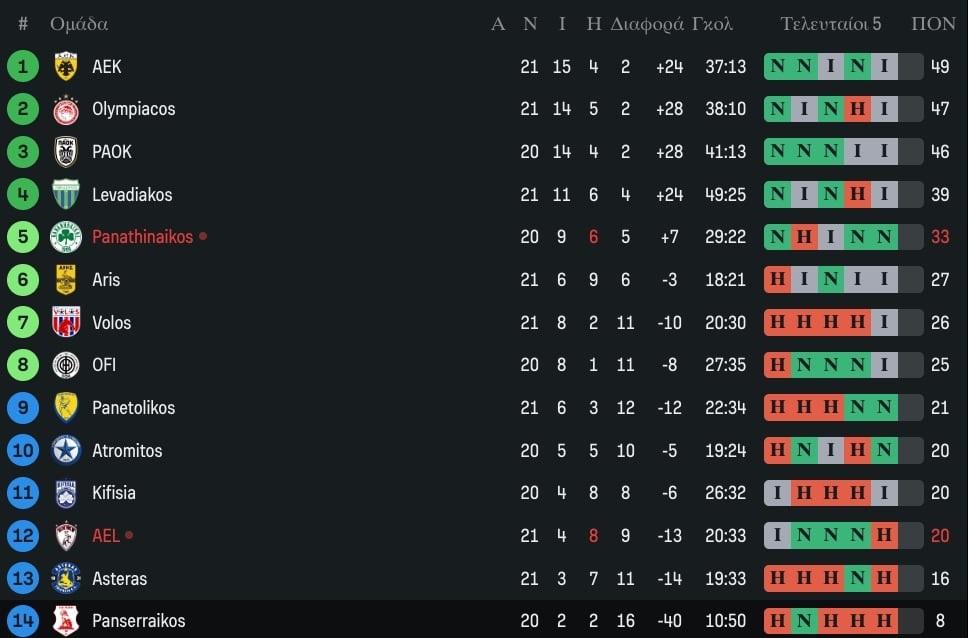
Task: Click the Atromitos blue star logo
Action: [x=66, y=450]
